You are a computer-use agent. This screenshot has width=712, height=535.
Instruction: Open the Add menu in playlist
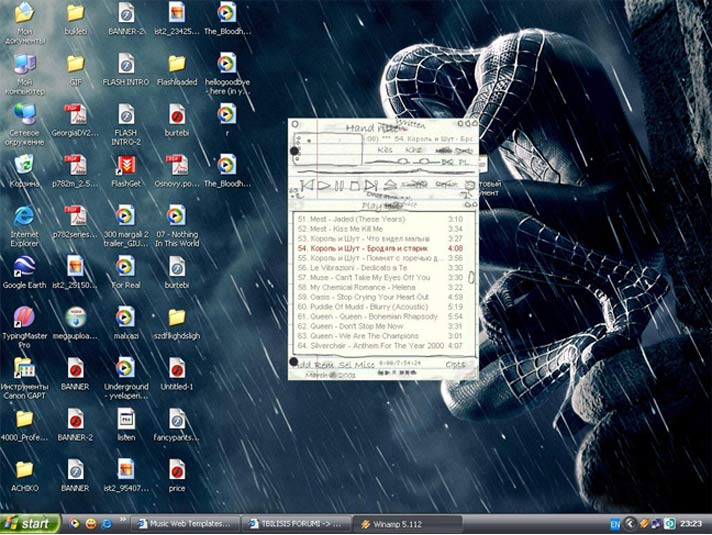[x=302, y=365]
